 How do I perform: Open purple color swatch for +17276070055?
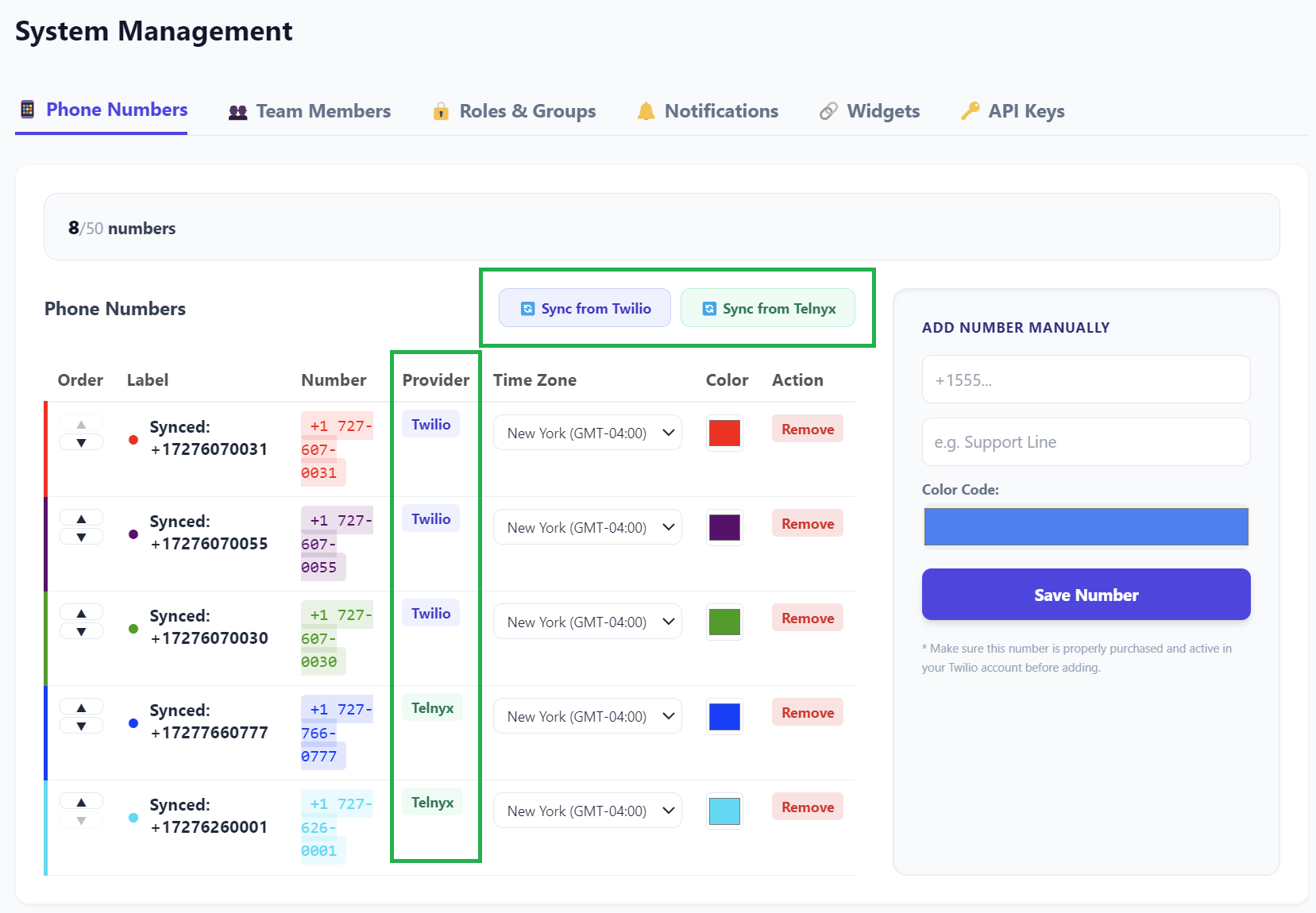(724, 527)
